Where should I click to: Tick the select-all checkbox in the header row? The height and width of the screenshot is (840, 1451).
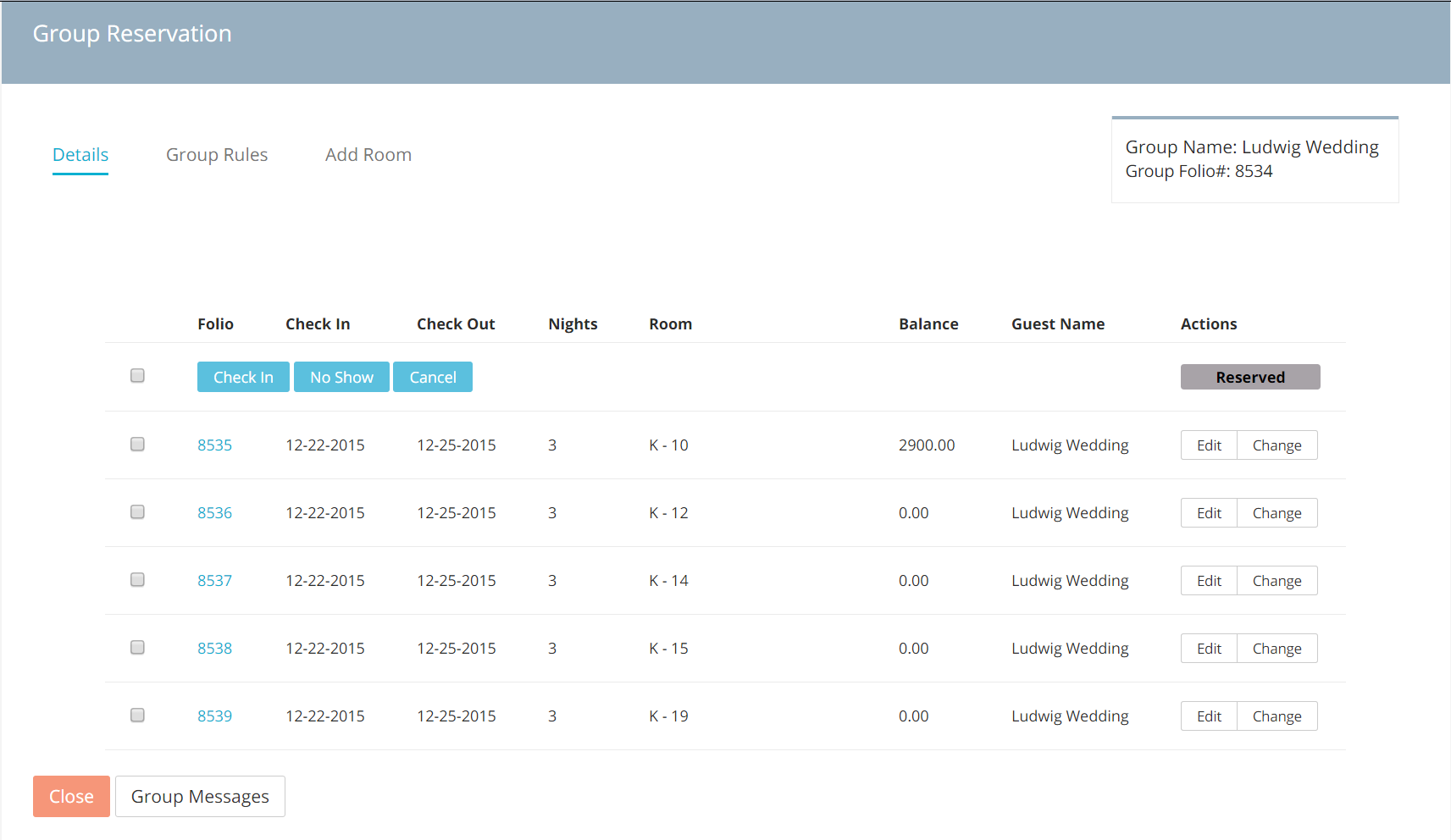[137, 376]
